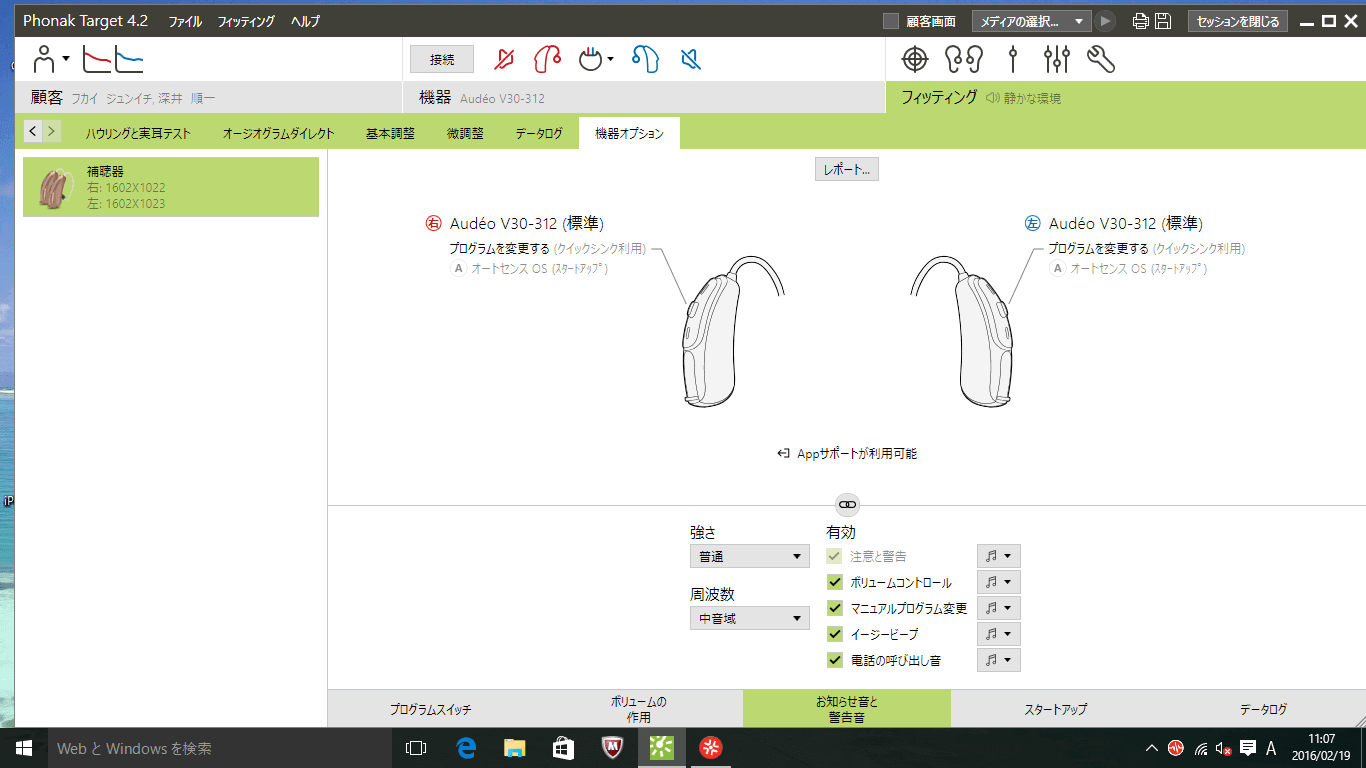Open the データログ bottom tab
The width and height of the screenshot is (1366, 768).
[1263, 709]
